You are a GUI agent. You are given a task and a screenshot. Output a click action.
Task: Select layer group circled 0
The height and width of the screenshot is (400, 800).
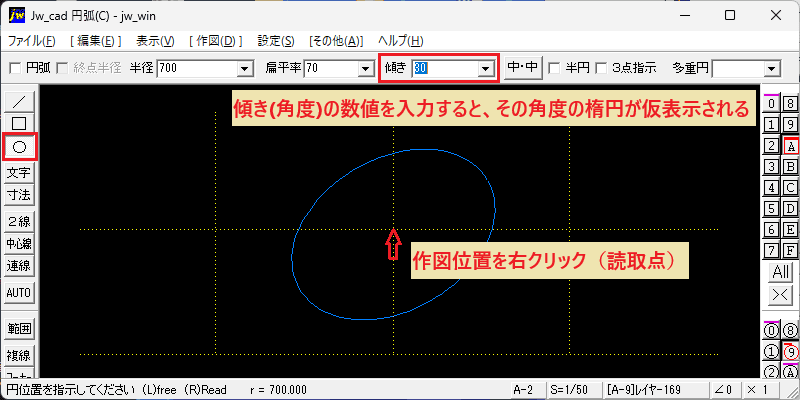pos(771,331)
